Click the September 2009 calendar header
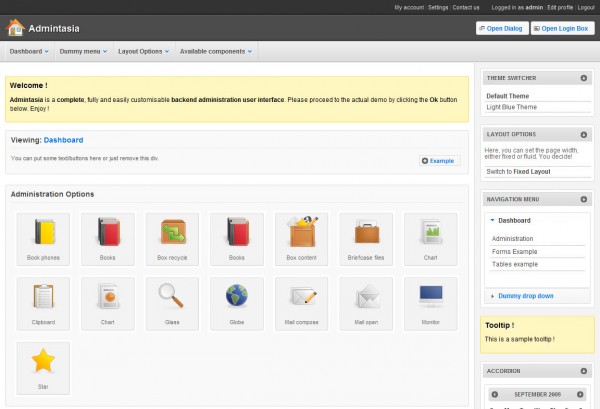This screenshot has width=600, height=409. tap(537, 394)
